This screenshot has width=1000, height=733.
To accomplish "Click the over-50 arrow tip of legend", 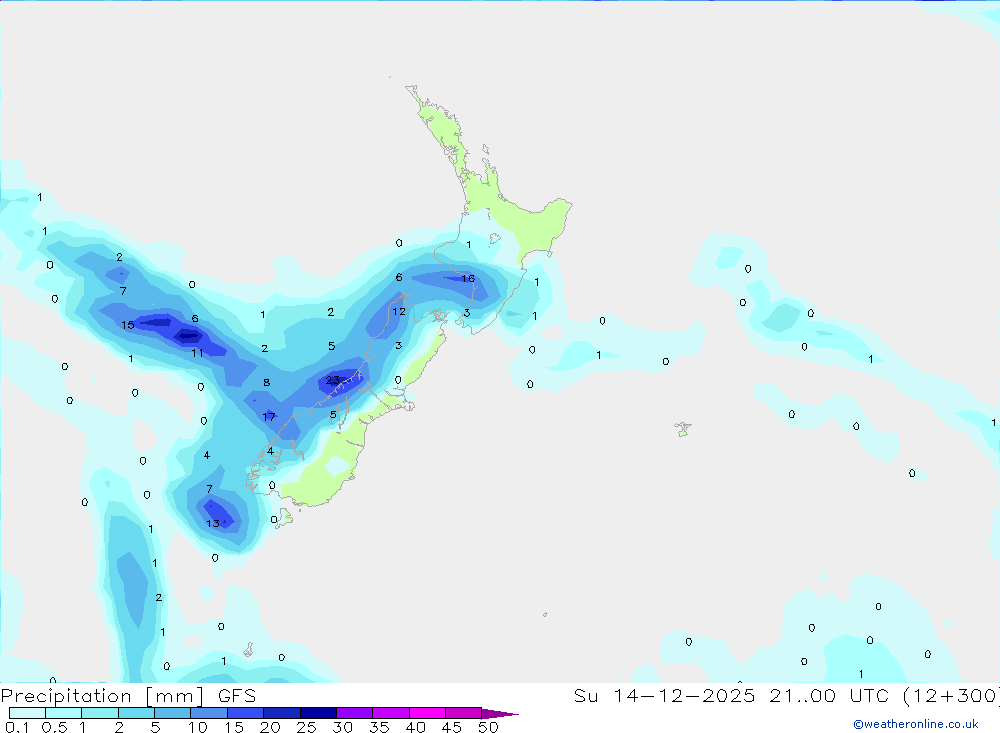I will pos(499,714).
